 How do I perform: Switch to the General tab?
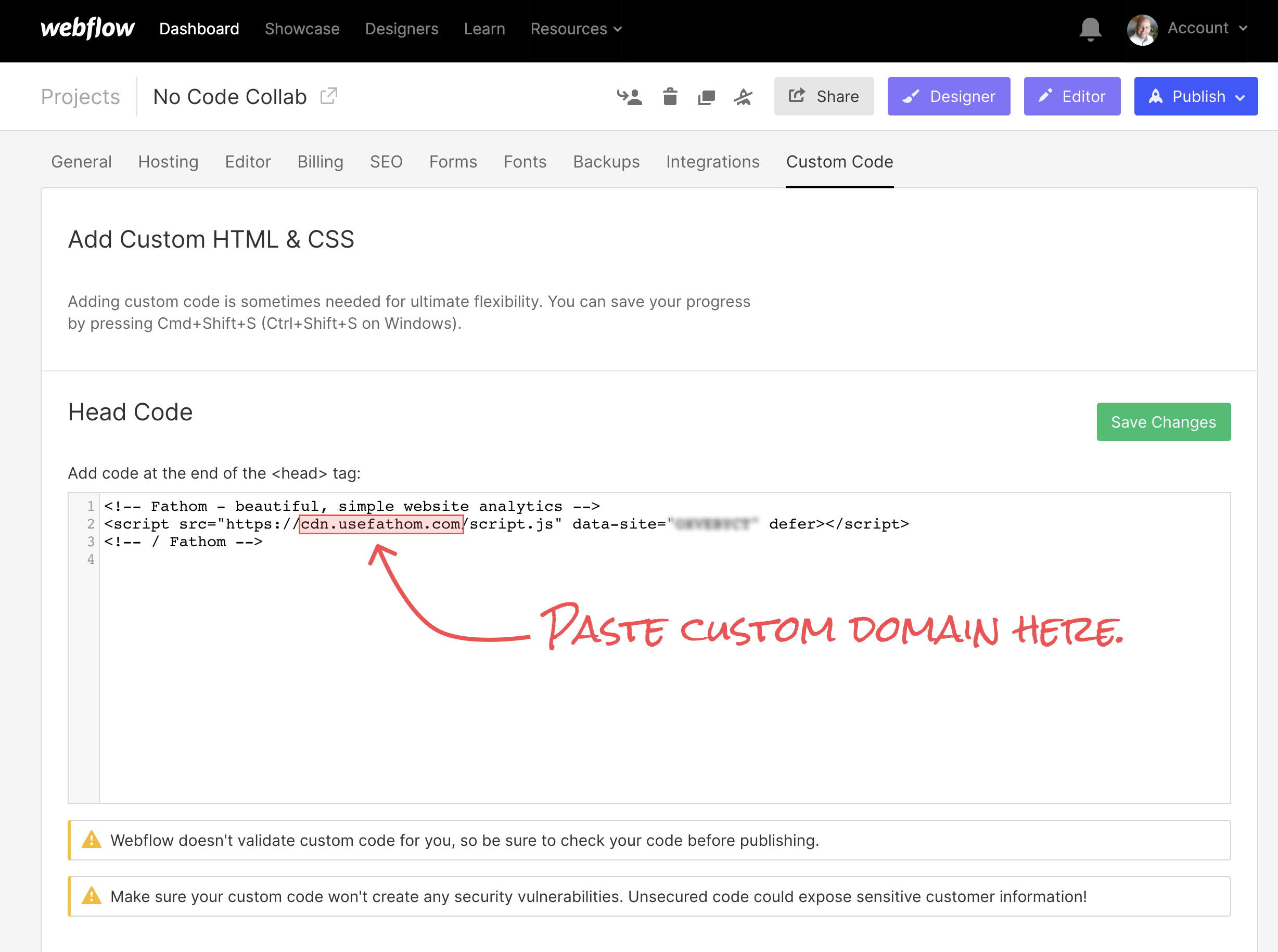81,161
